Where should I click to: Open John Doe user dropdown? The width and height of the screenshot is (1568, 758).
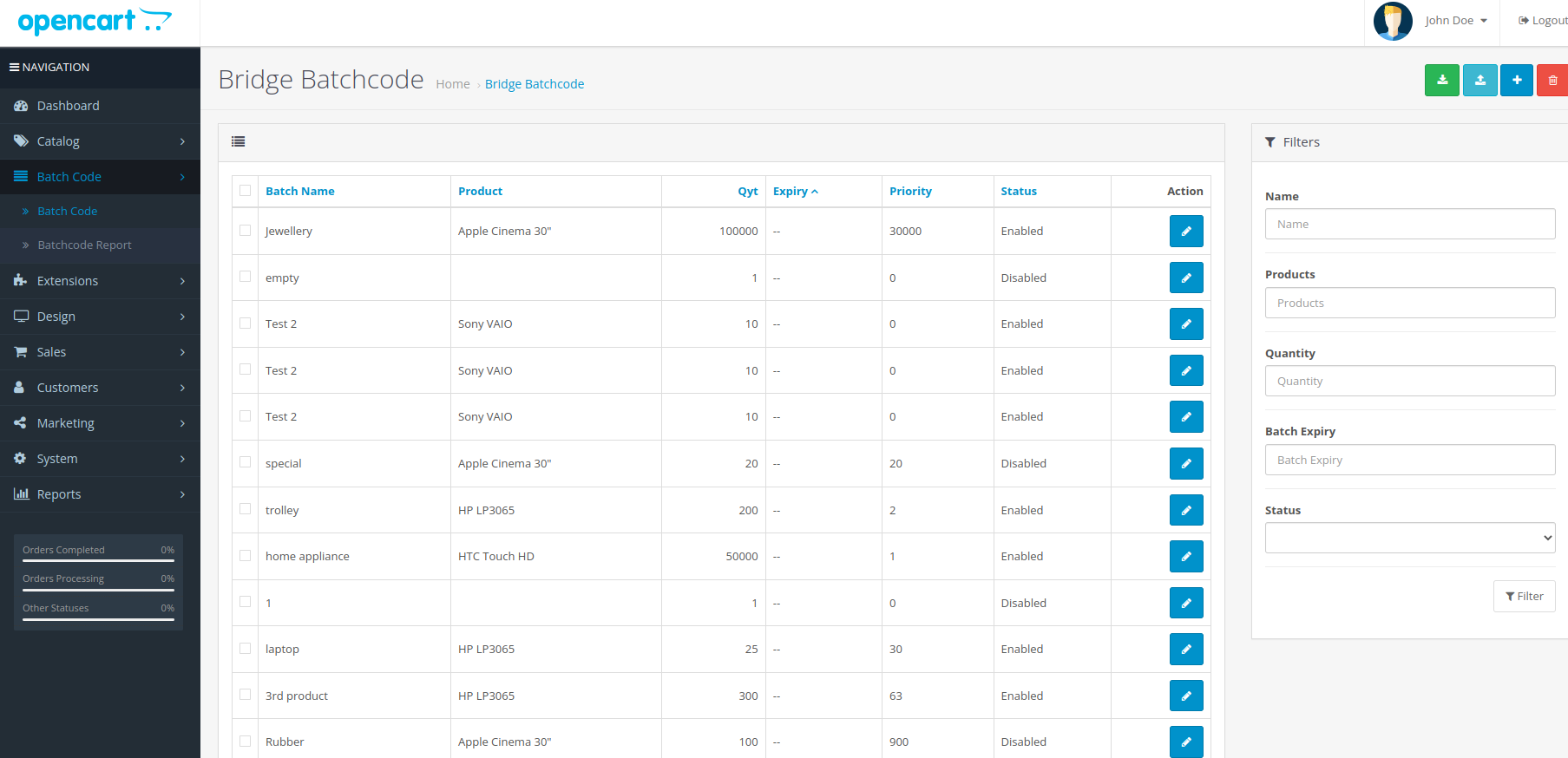1455,21
